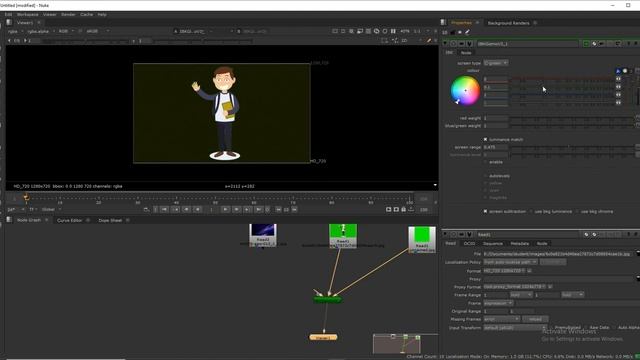Open the rgba.alpha channel dropdown
This screenshot has width=640, height=360.
point(41,31)
